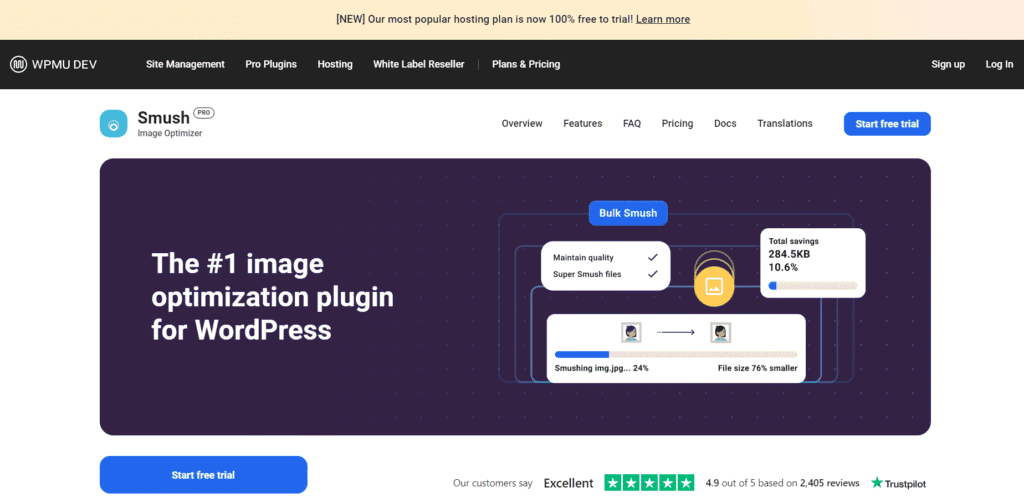Click the original avatar thumbnail in Smush preview
The image size is (1024, 503).
(x=631, y=333)
